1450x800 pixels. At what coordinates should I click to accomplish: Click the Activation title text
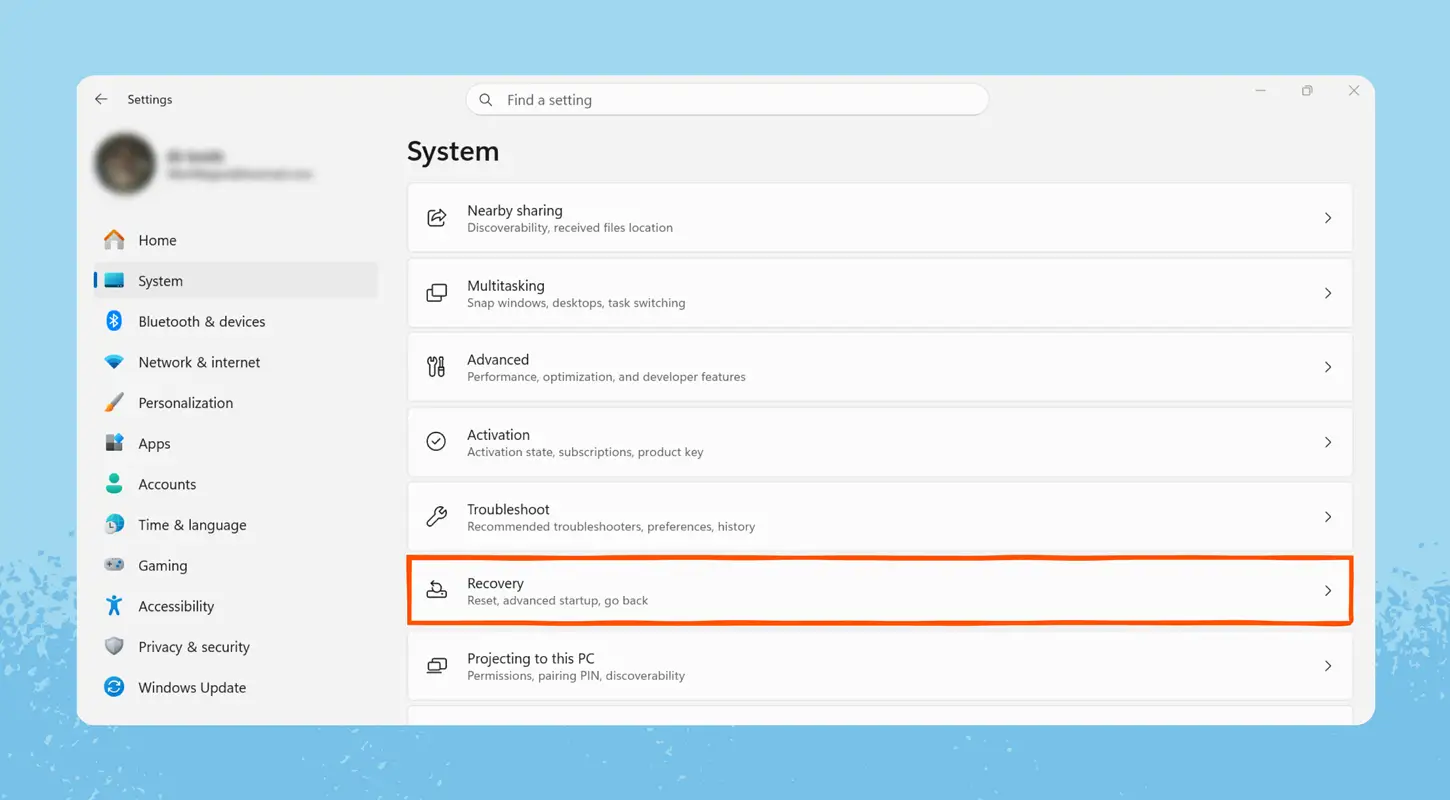point(498,434)
